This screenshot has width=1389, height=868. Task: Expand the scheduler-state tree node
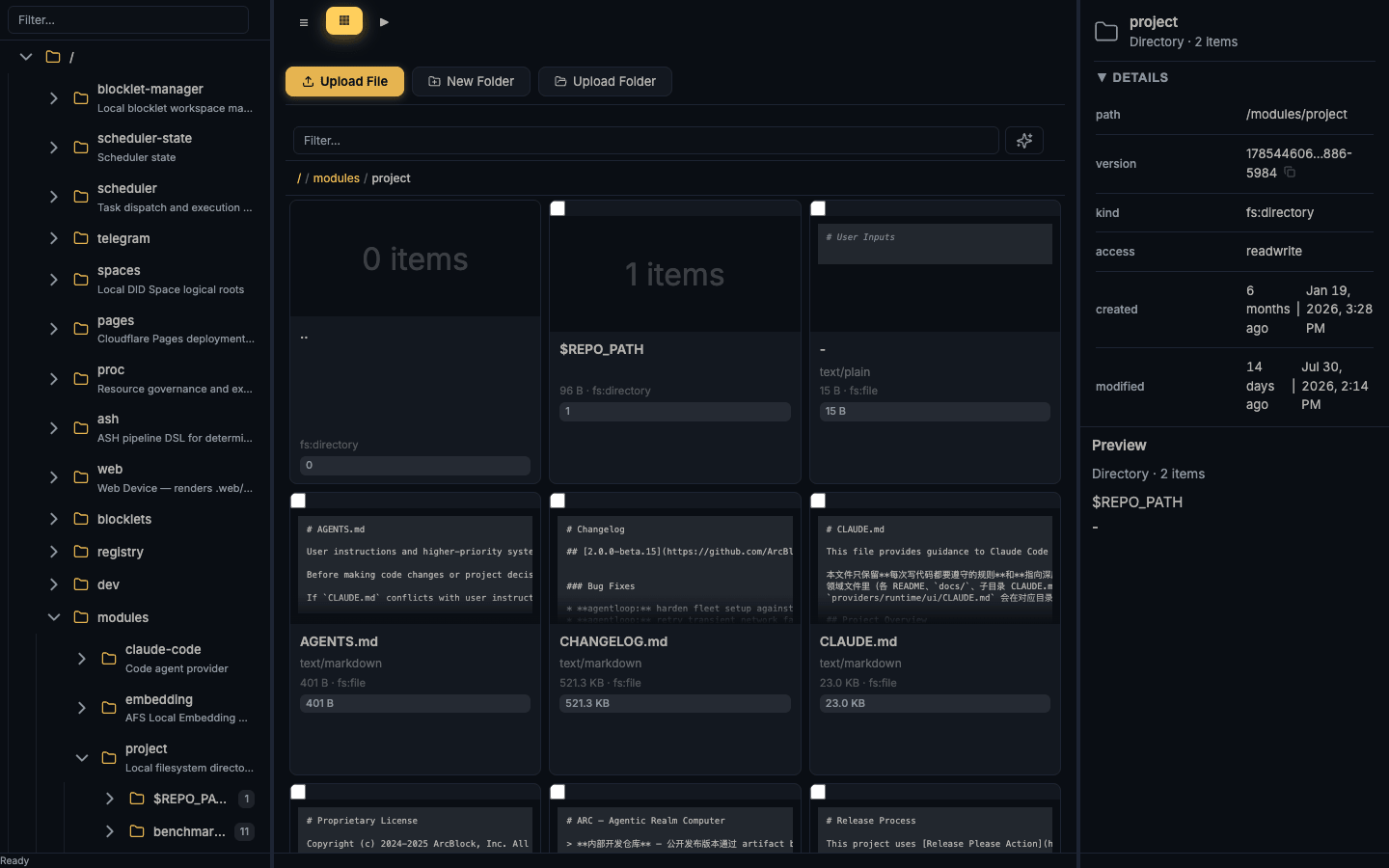click(54, 148)
